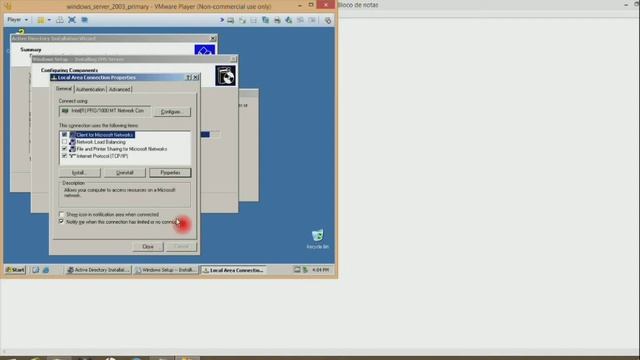Switch to the General tab
The width and height of the screenshot is (640, 360).
point(64,89)
